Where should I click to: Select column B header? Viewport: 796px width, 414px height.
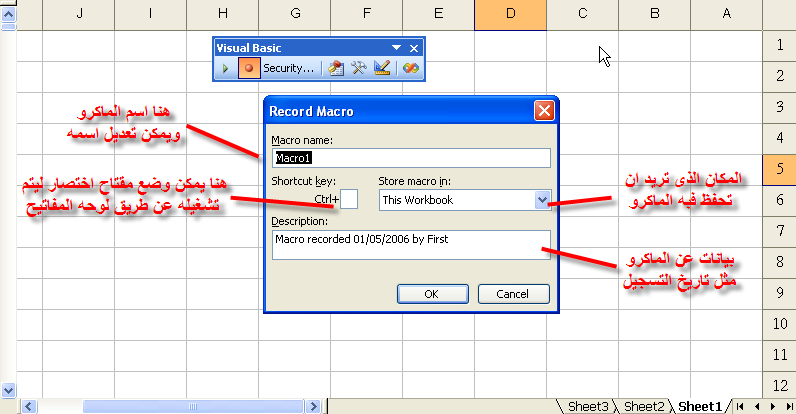tap(655, 15)
